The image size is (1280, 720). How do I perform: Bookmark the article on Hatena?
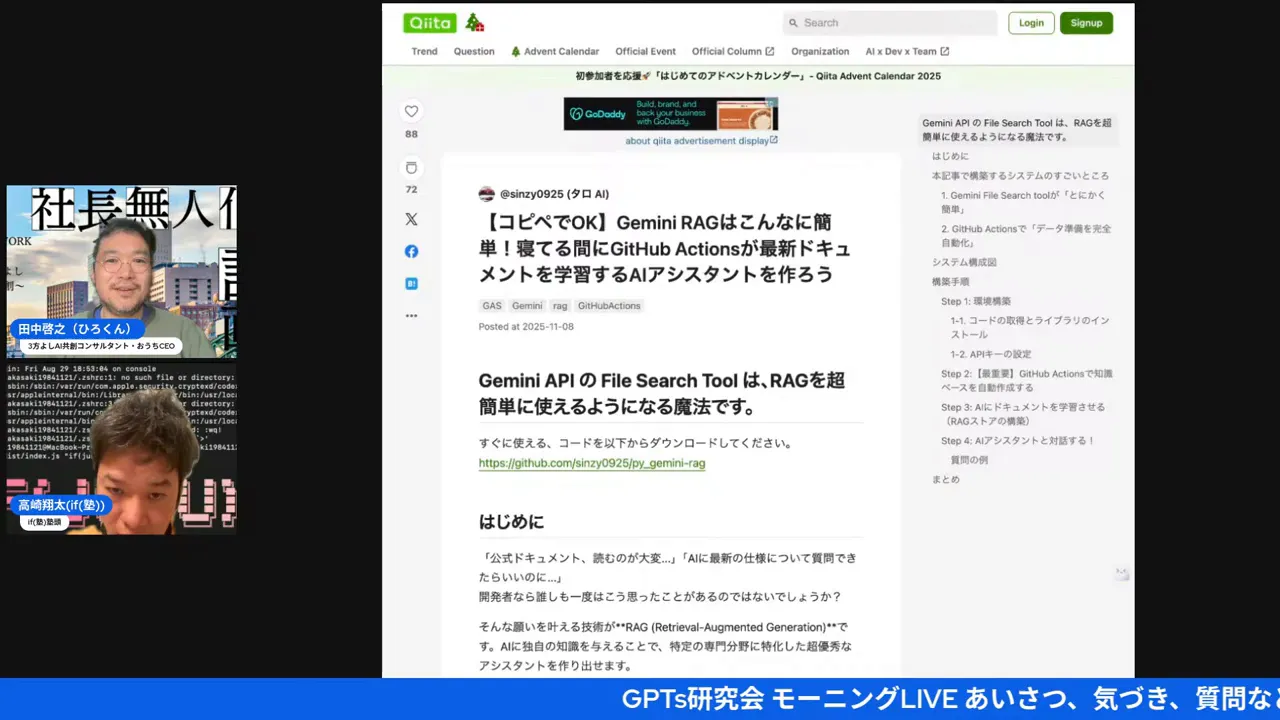coord(411,283)
